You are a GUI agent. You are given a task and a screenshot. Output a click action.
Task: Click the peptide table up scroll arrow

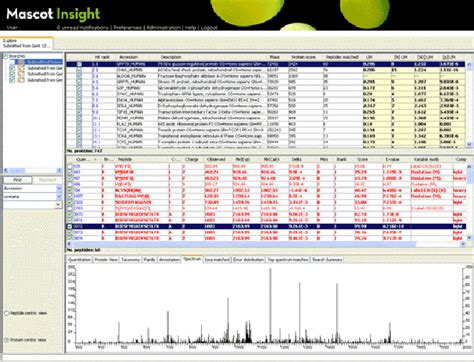470,166
